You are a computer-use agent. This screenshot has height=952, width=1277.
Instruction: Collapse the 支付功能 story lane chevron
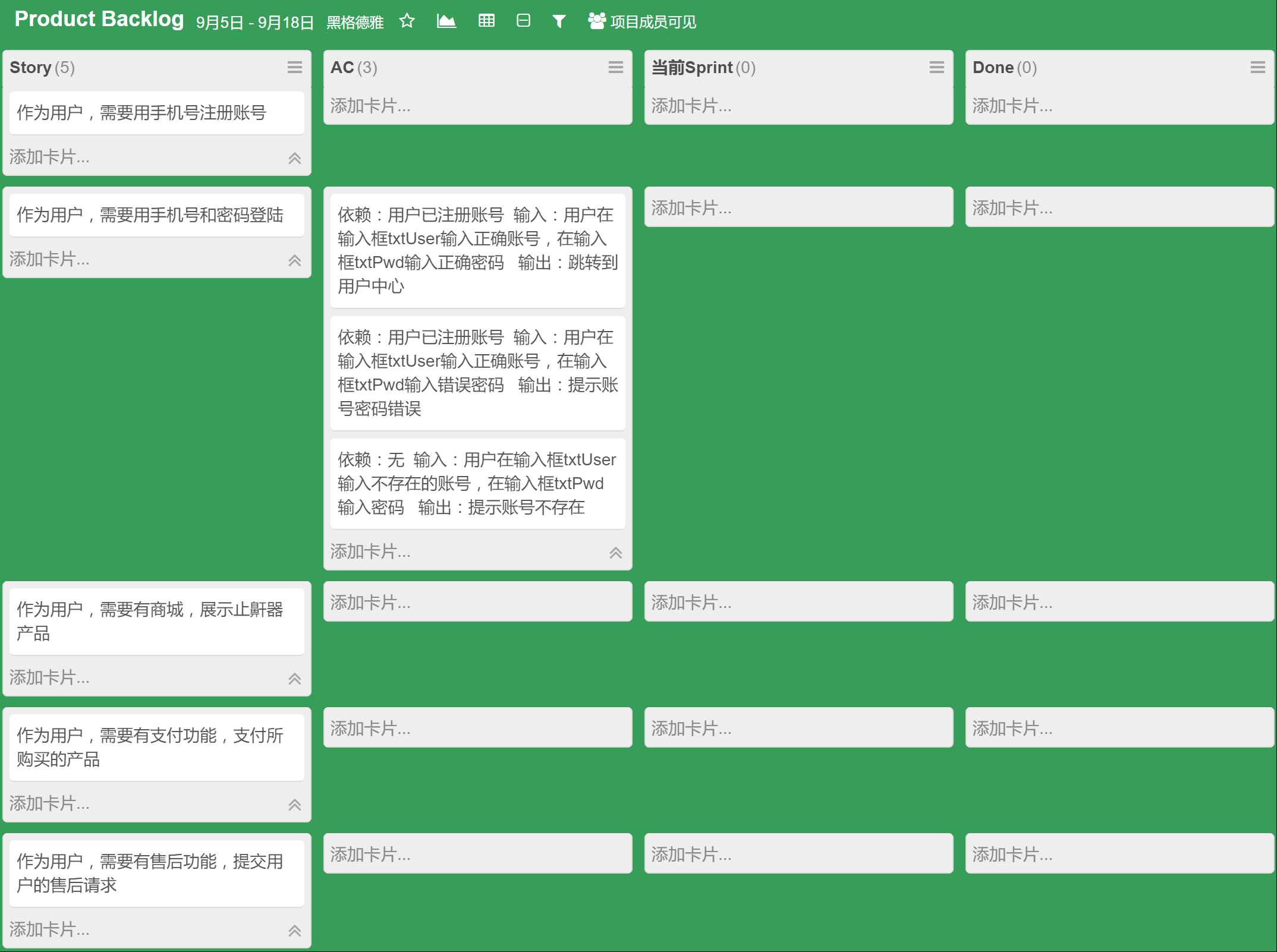pos(295,805)
